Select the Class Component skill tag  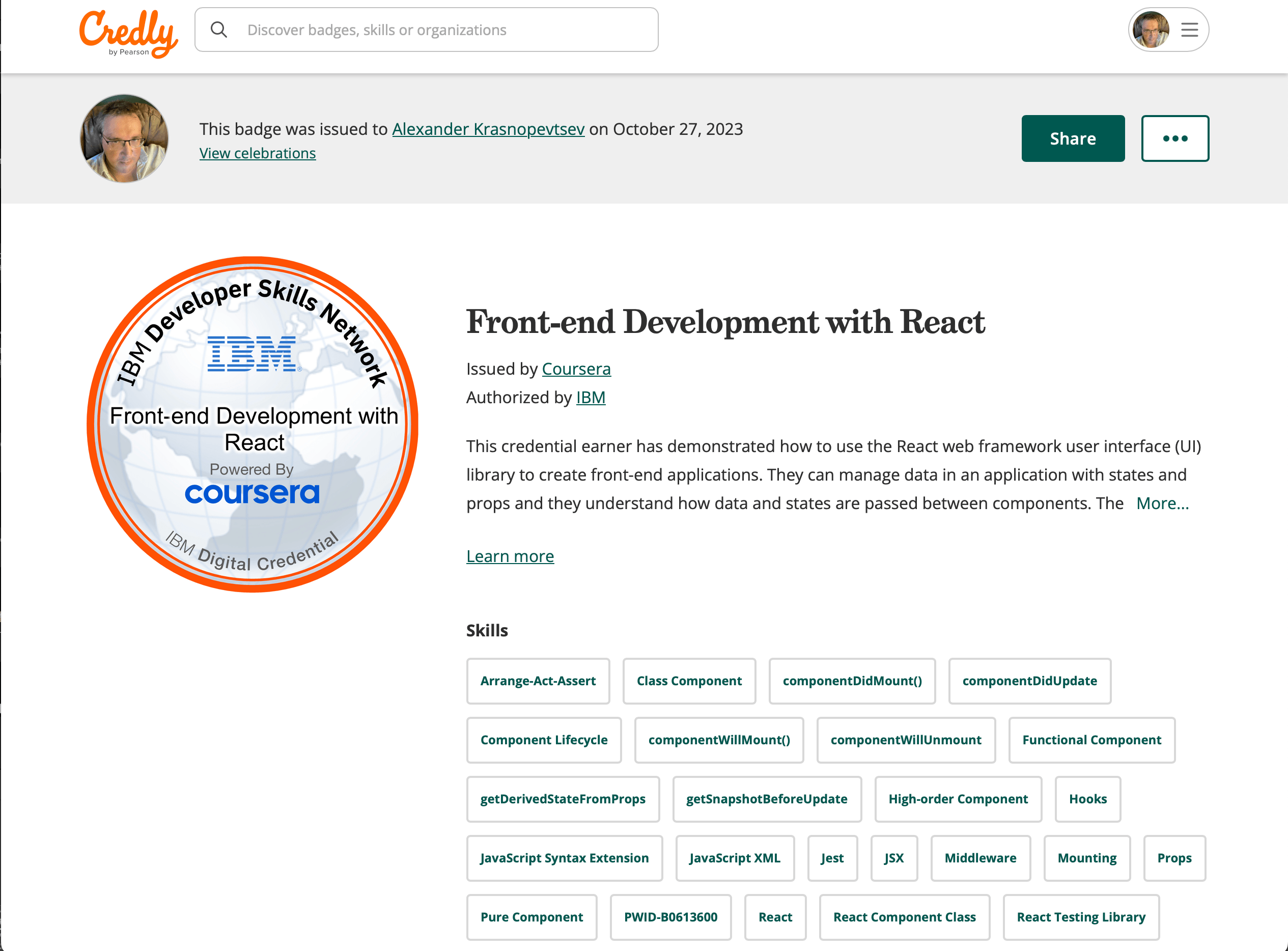[689, 681]
